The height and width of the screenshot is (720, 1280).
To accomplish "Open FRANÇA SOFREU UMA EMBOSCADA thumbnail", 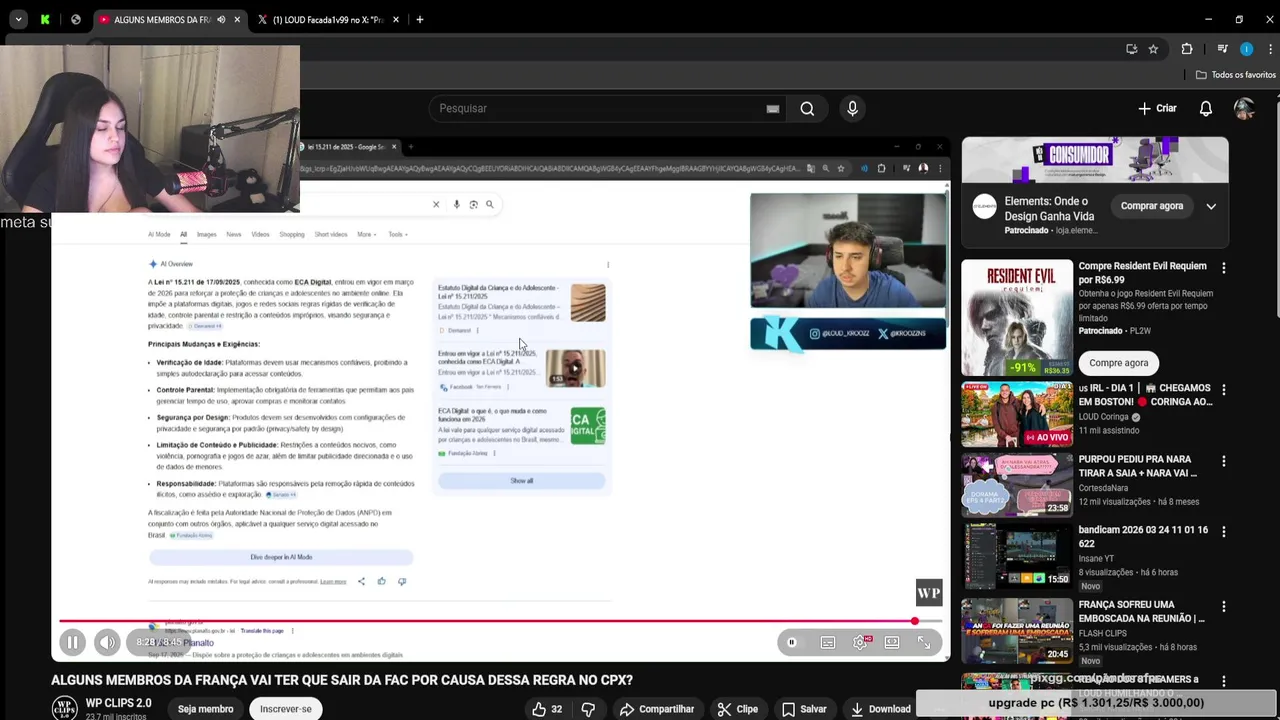I will point(1017,630).
